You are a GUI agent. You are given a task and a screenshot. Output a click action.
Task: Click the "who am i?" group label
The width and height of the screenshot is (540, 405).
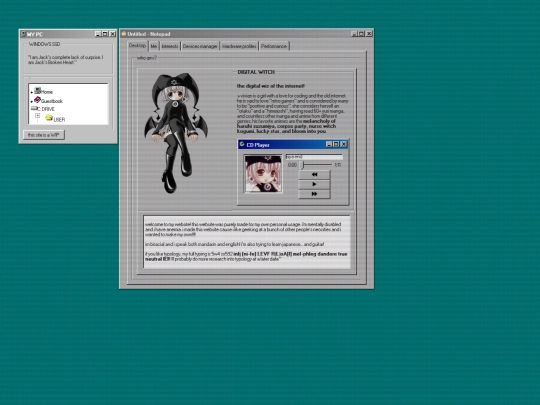(147, 58)
